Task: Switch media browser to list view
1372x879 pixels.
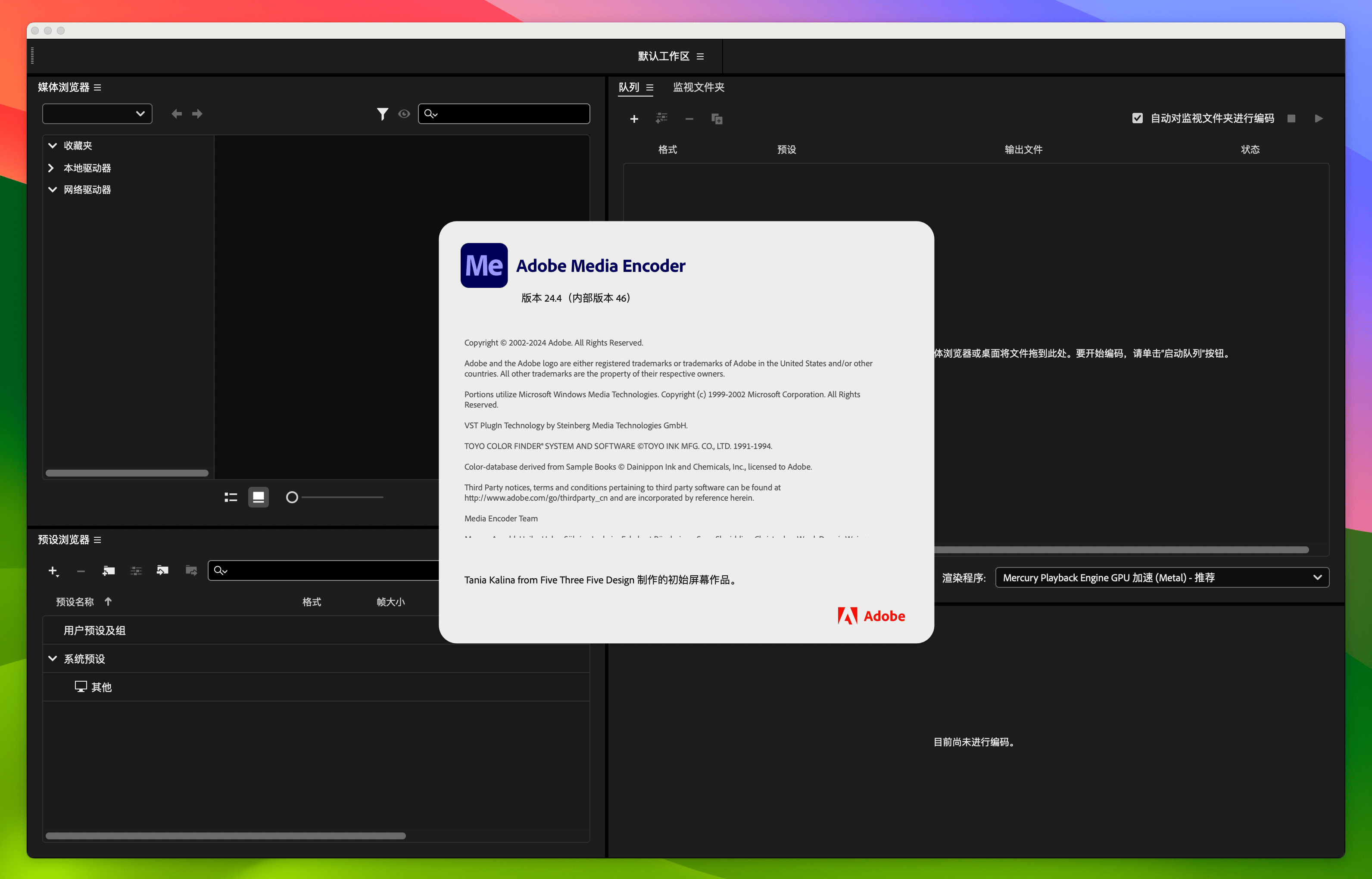Action: click(231, 497)
